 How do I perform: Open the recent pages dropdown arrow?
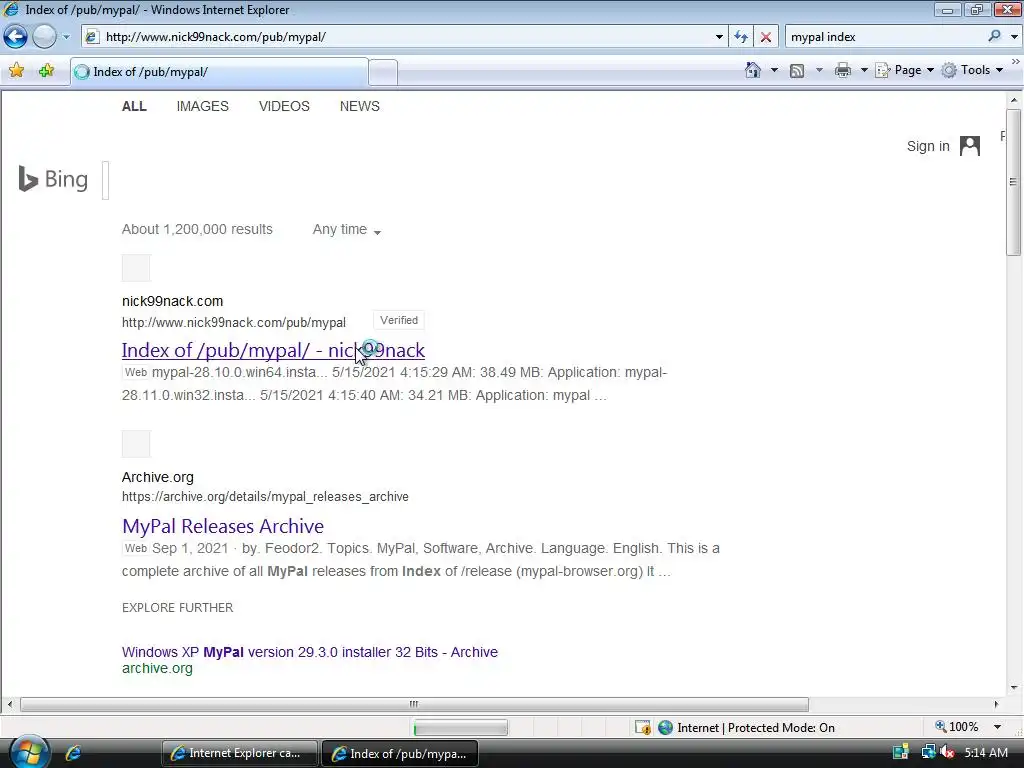click(66, 37)
